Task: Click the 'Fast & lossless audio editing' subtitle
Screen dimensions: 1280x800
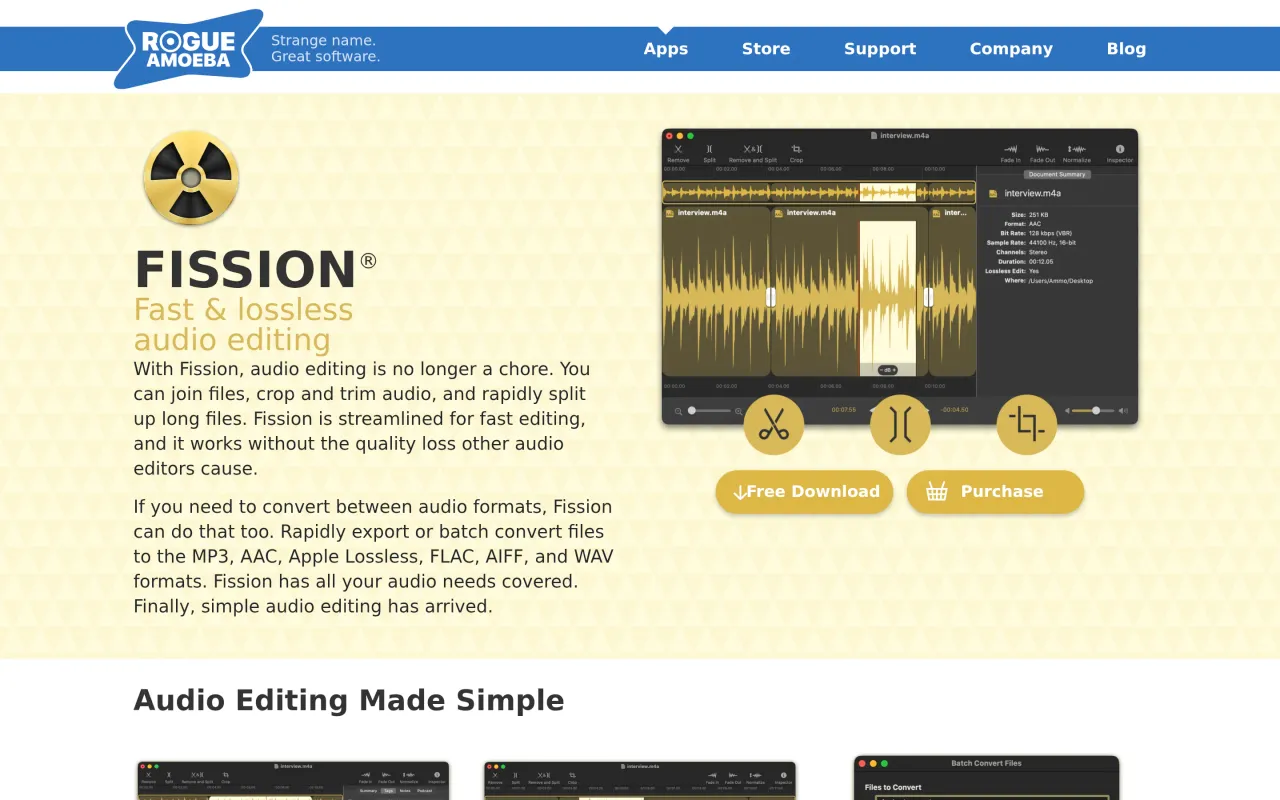Action: [243, 325]
